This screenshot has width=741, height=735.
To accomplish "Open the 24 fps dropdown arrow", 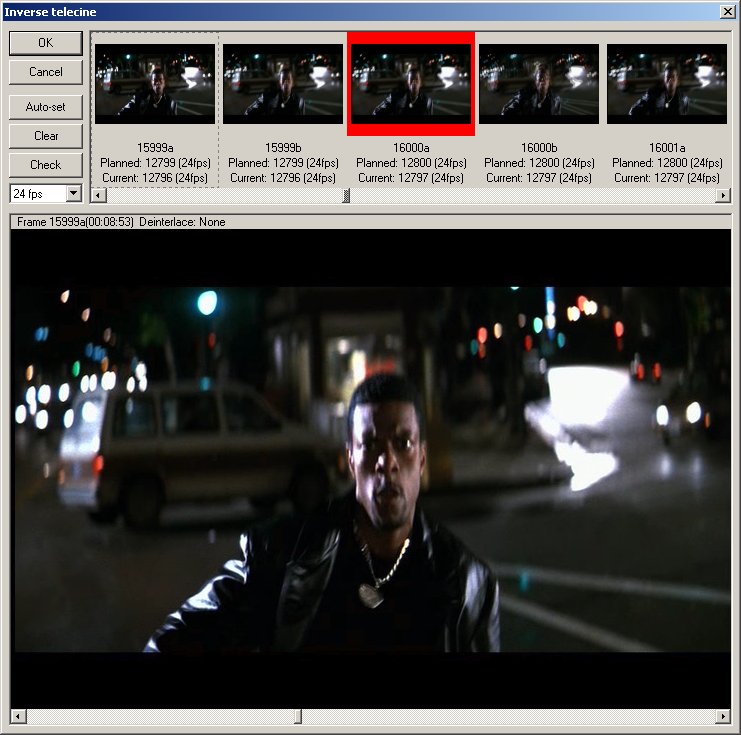I will [74, 193].
